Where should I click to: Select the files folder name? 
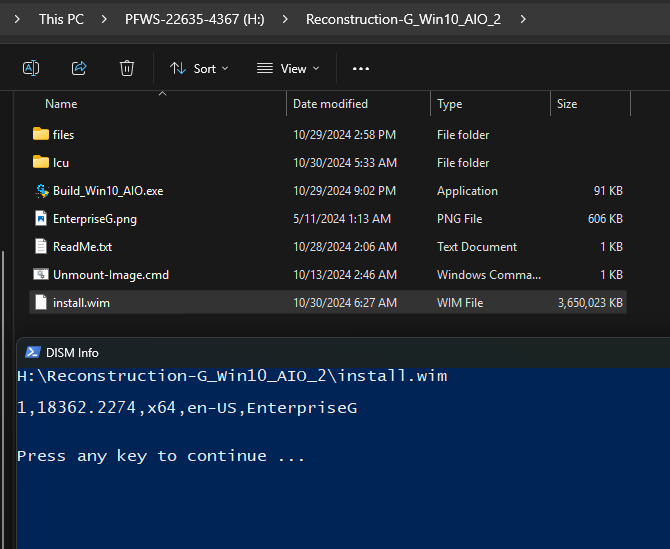[x=63, y=135]
